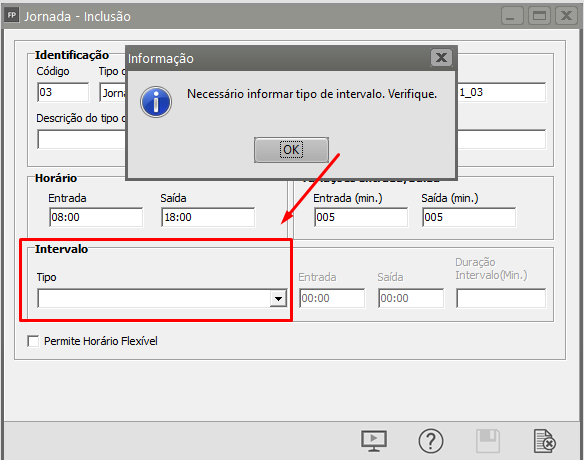Enable Permite Horário Flexível checkbox
Image resolution: width=584 pixels, height=460 pixels.
[x=33, y=341]
